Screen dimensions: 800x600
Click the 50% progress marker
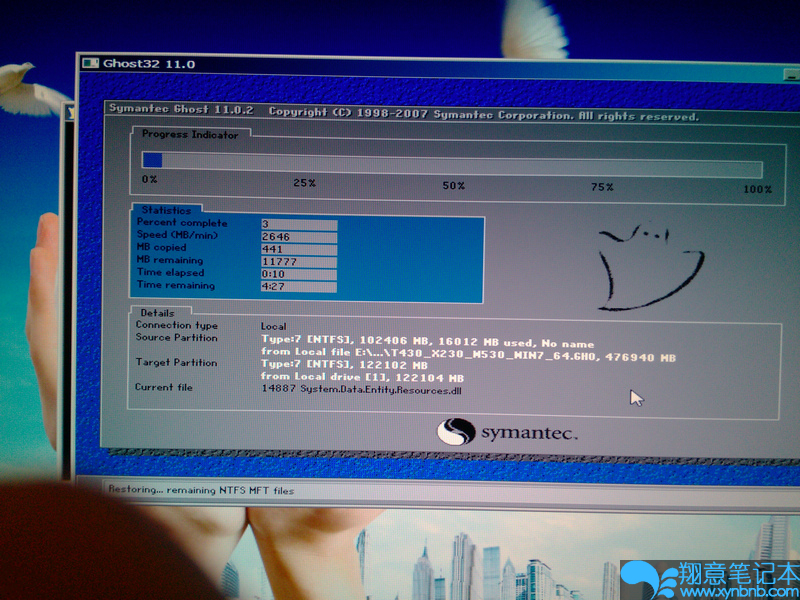click(454, 185)
